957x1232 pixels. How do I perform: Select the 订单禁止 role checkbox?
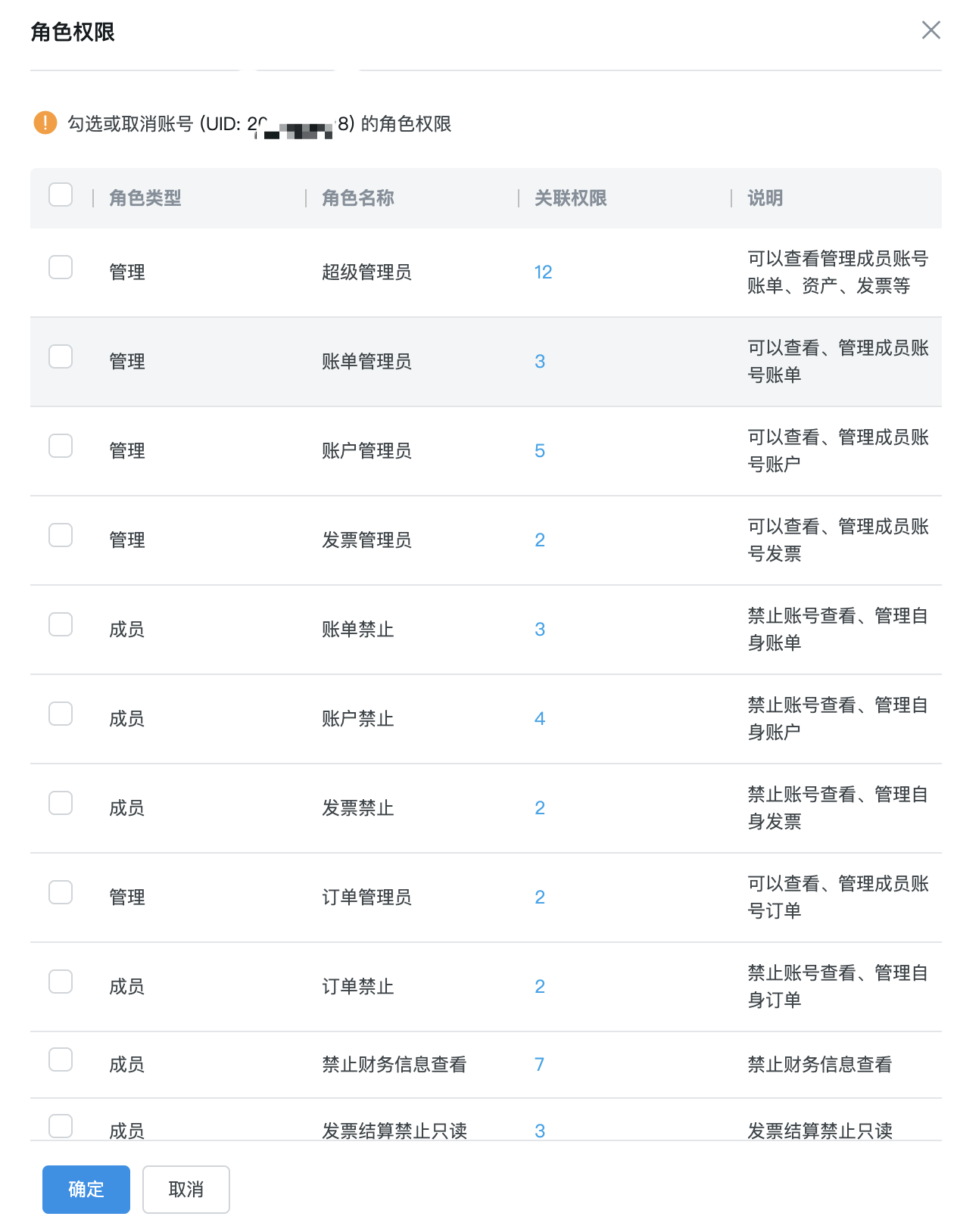pyautogui.click(x=61, y=982)
